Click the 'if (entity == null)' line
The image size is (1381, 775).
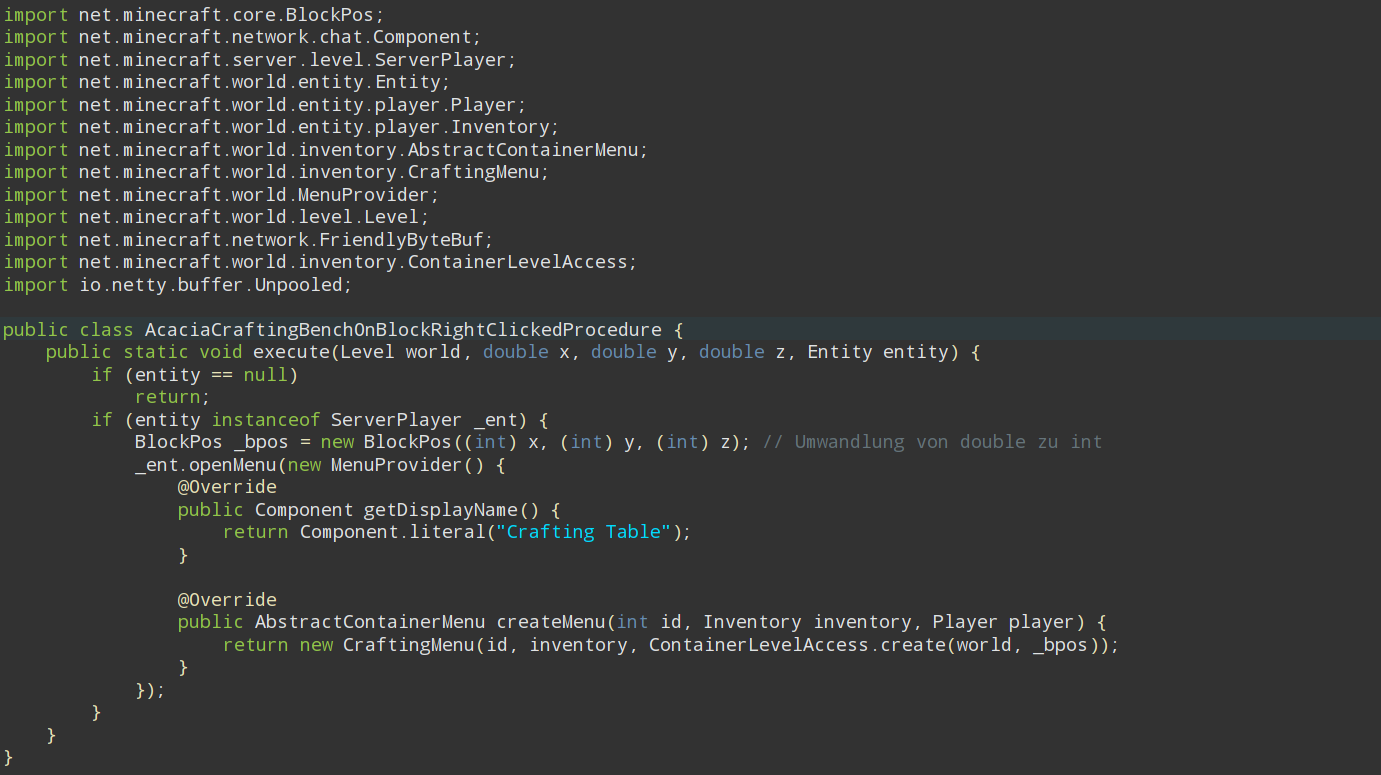click(x=195, y=375)
